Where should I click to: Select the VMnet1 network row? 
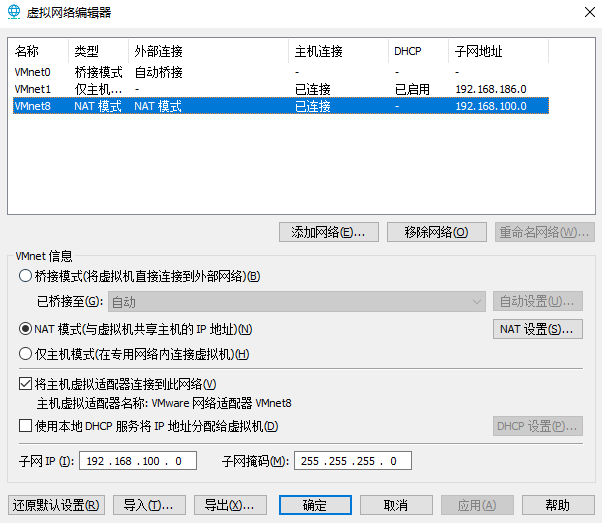tap(281, 89)
